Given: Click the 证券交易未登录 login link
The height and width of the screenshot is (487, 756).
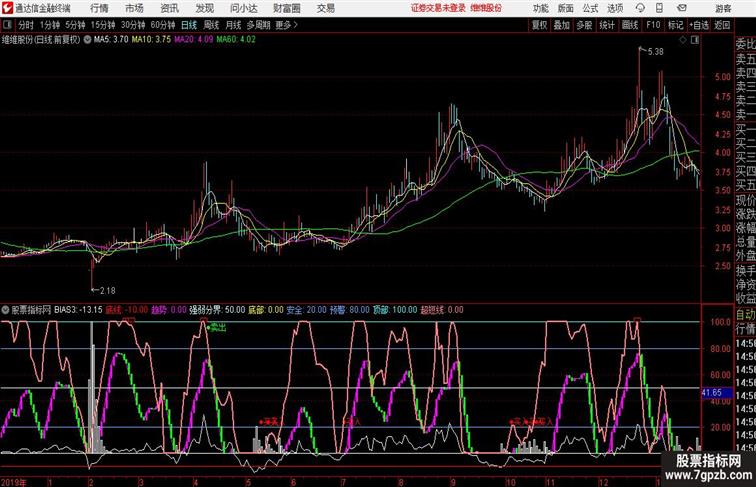Looking at the screenshot, I should (439, 8).
